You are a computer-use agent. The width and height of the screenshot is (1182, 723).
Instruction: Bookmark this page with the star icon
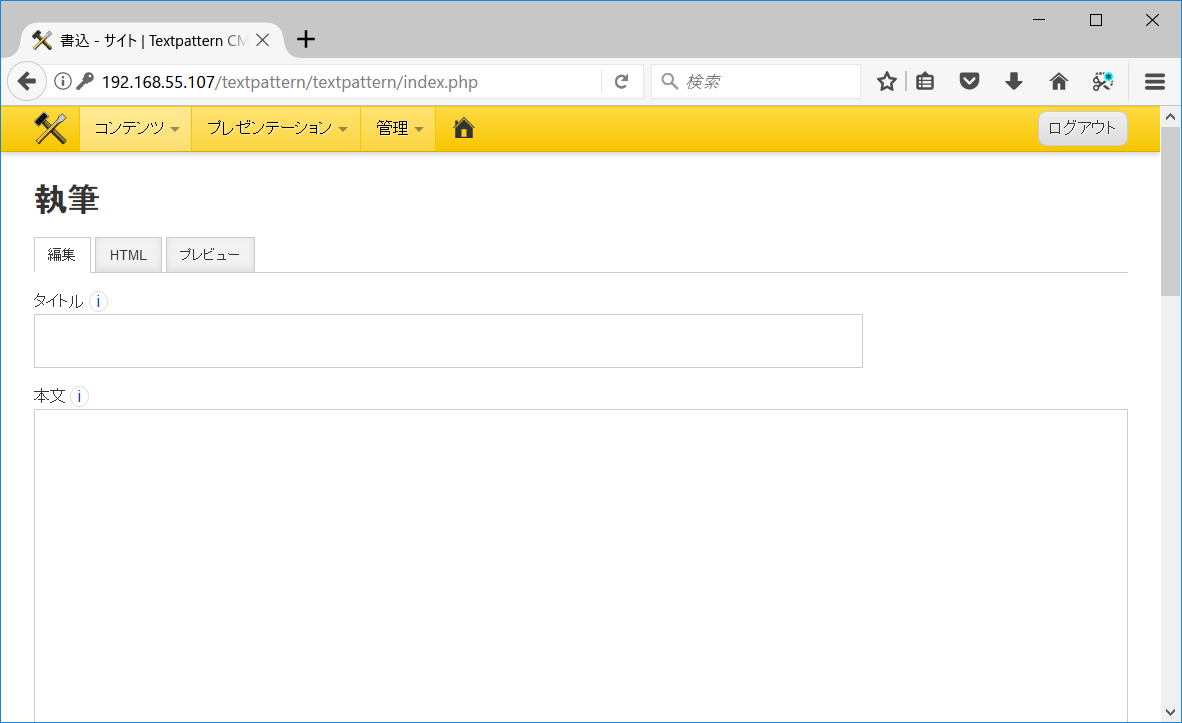(x=886, y=81)
